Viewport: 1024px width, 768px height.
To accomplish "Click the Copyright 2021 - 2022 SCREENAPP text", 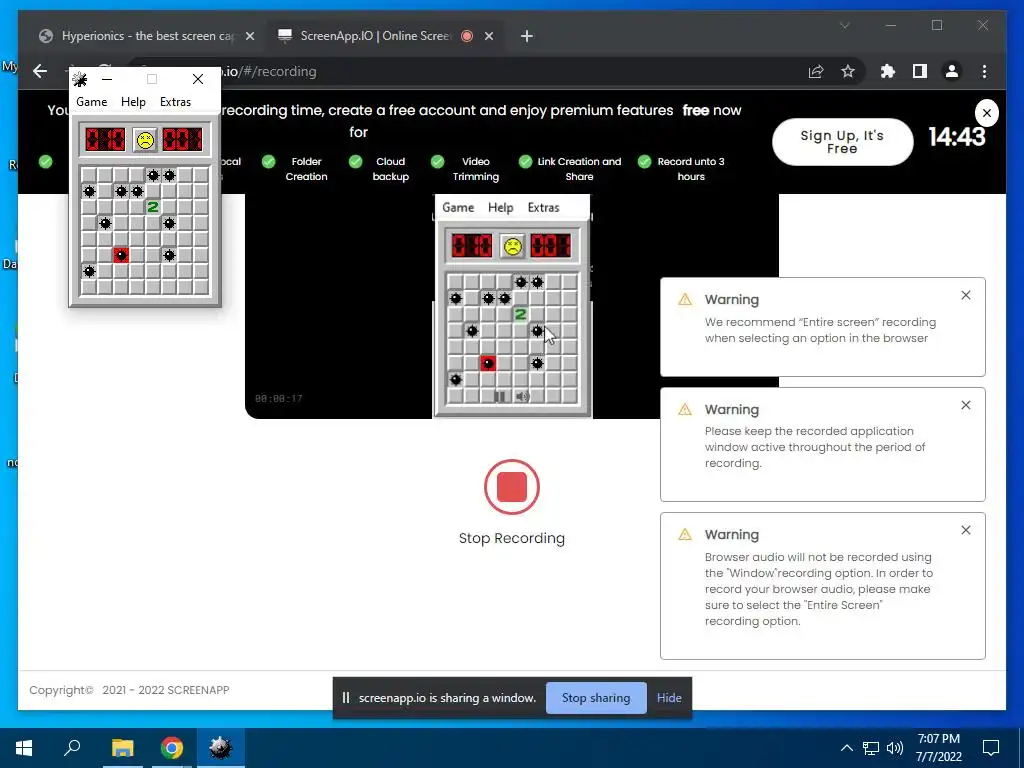I will point(129,690).
